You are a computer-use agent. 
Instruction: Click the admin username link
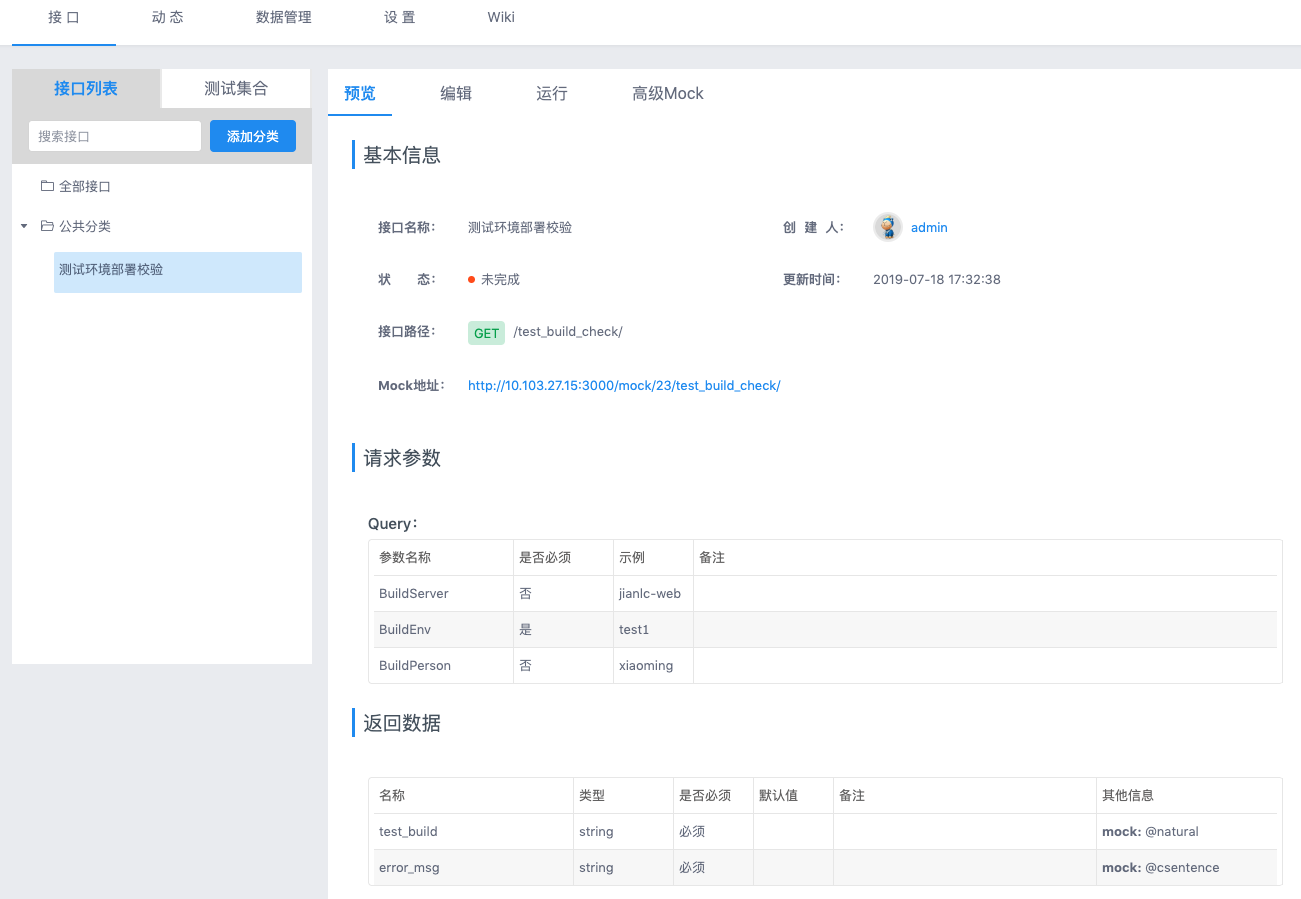(929, 227)
